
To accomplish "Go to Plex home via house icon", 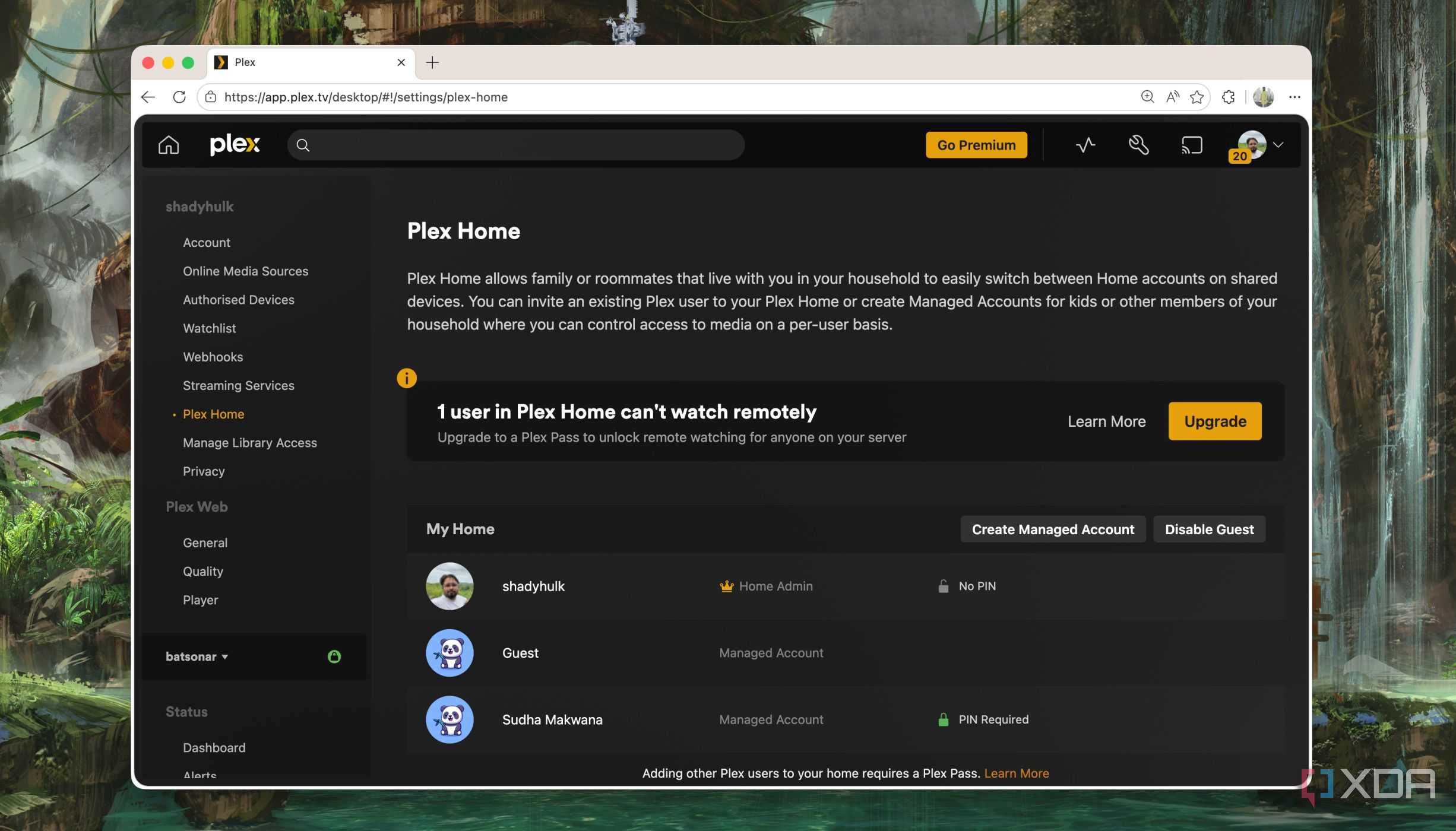I will (169, 145).
